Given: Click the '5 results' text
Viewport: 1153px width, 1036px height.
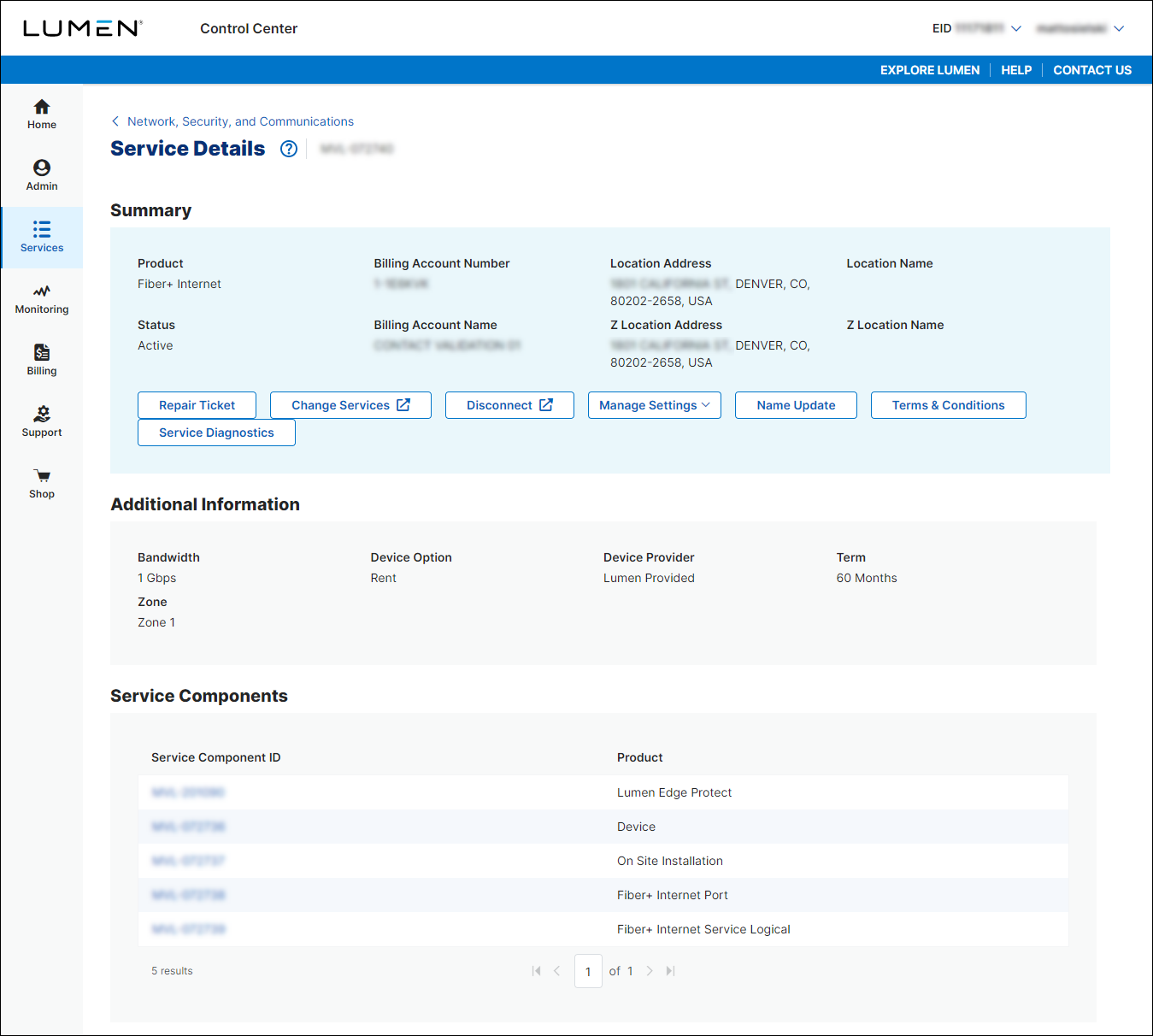Looking at the screenshot, I should point(172,971).
